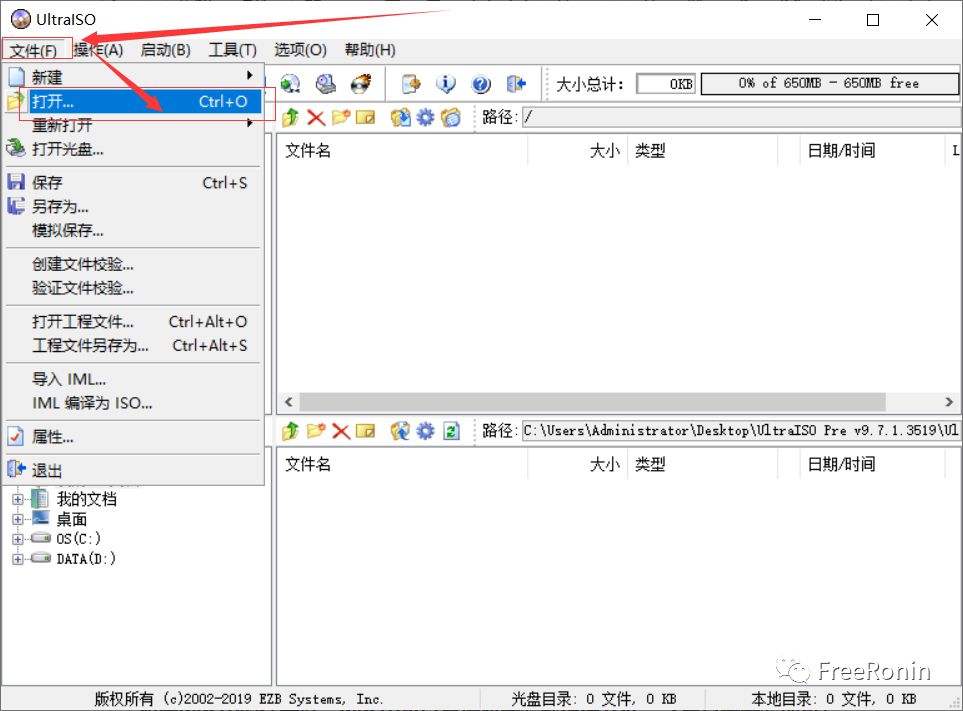Click the up-folder icon in image pane toolbar
The width and height of the screenshot is (963, 711).
tap(290, 117)
